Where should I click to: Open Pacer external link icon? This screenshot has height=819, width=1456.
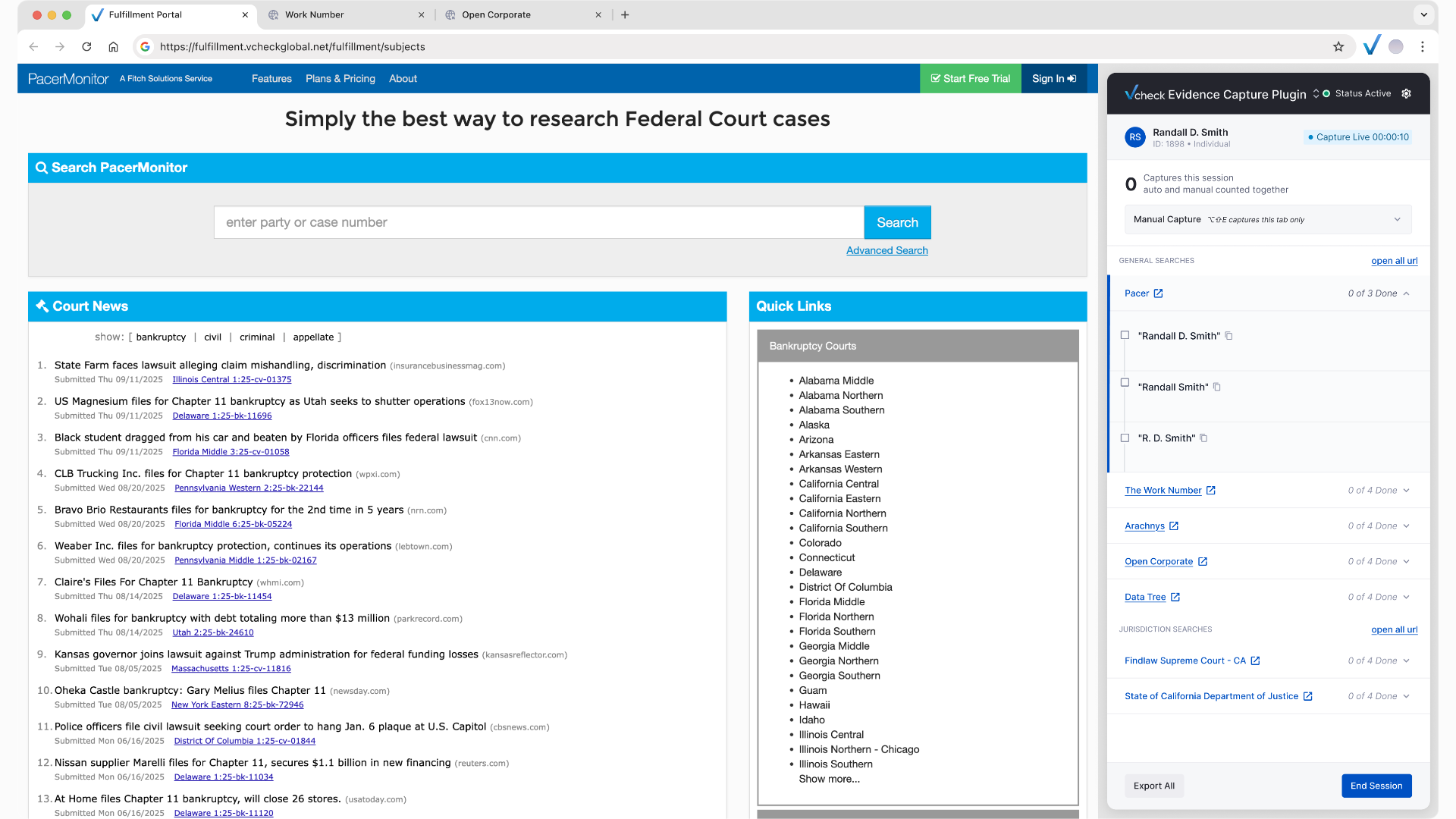pos(1158,293)
